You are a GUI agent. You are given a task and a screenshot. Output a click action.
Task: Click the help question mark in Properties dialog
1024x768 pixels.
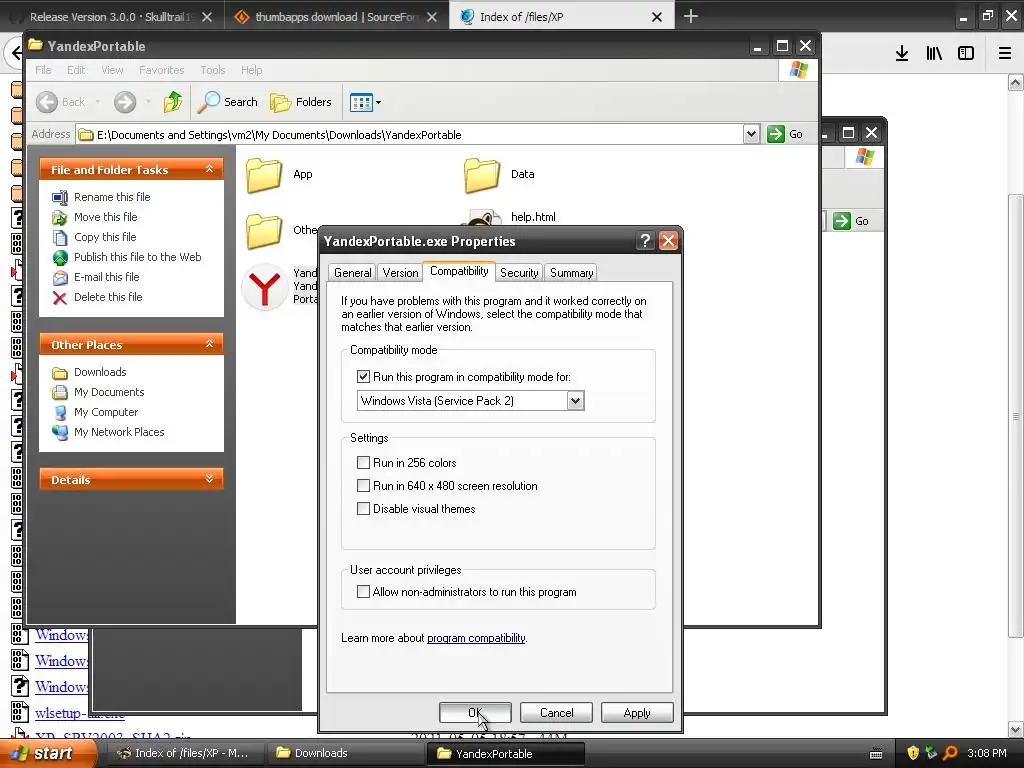coord(645,241)
